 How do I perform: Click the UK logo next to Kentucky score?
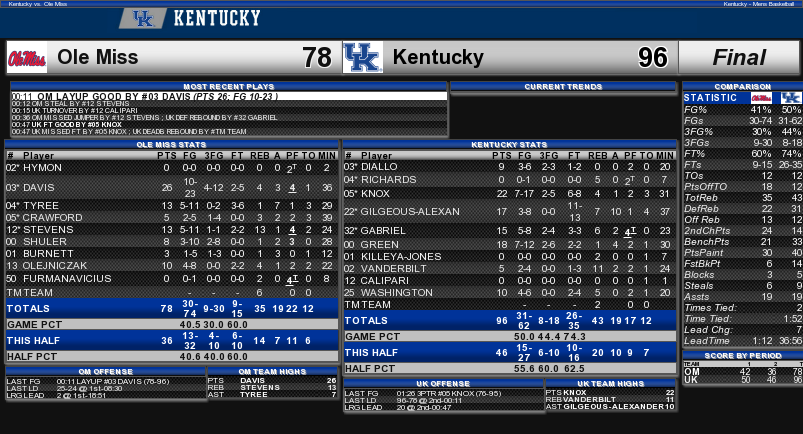[x=363, y=57]
